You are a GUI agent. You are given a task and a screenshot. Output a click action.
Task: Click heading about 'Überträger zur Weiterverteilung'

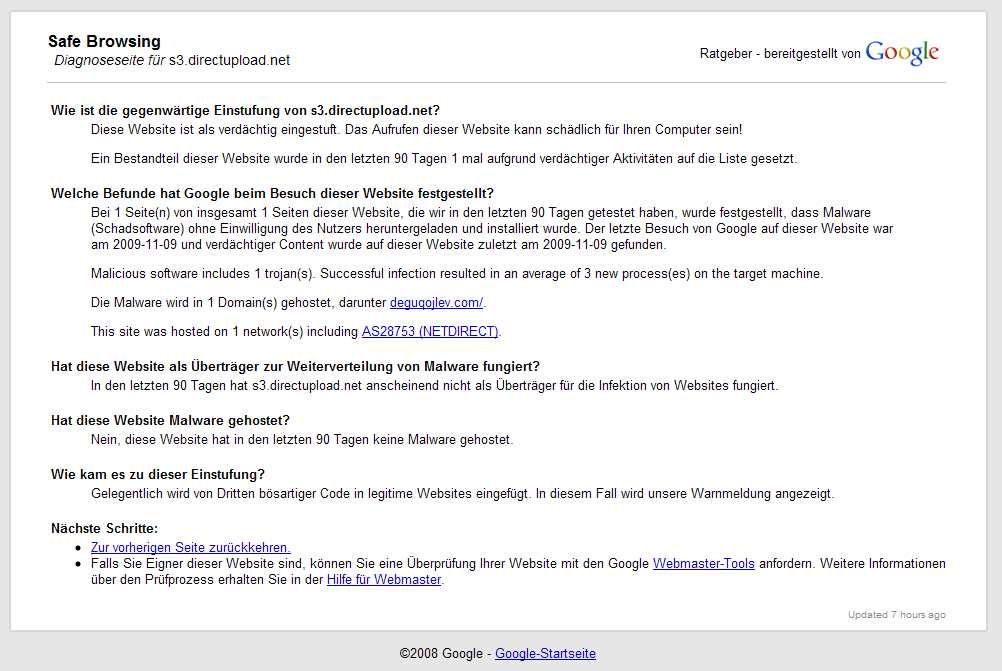point(295,366)
